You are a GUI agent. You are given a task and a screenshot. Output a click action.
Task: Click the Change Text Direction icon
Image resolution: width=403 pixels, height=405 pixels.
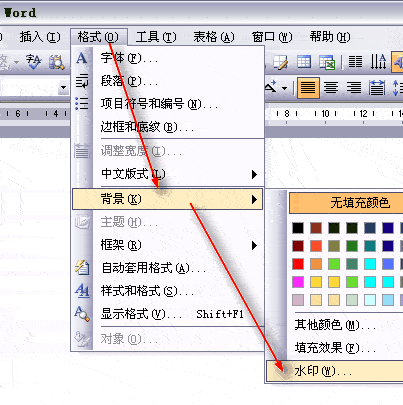(378, 62)
